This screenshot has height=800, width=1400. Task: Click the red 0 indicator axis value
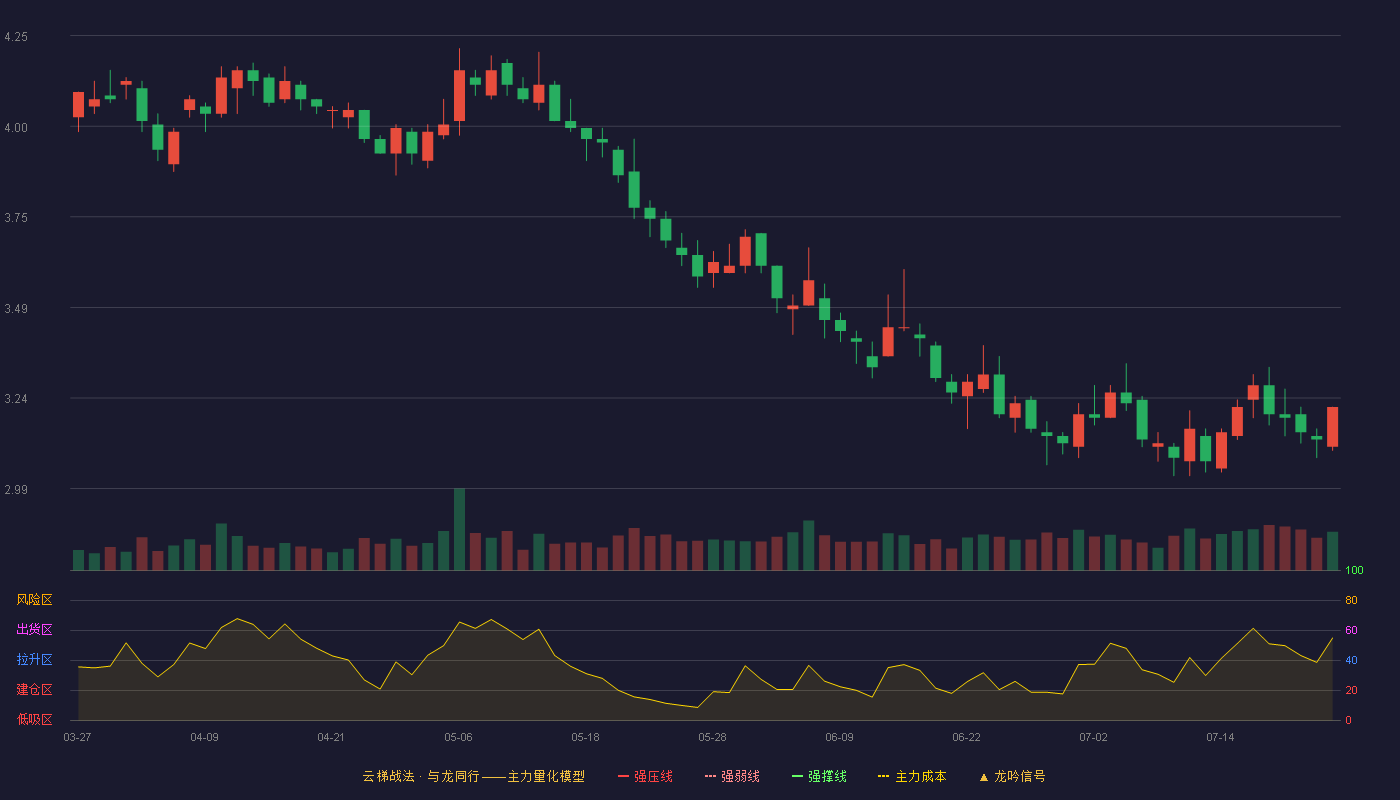tap(1348, 720)
